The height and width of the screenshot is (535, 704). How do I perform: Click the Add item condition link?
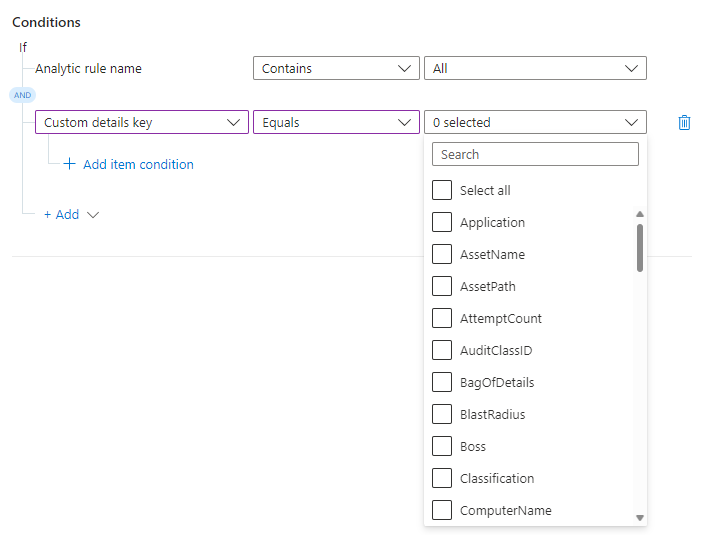pyautogui.click(x=138, y=164)
